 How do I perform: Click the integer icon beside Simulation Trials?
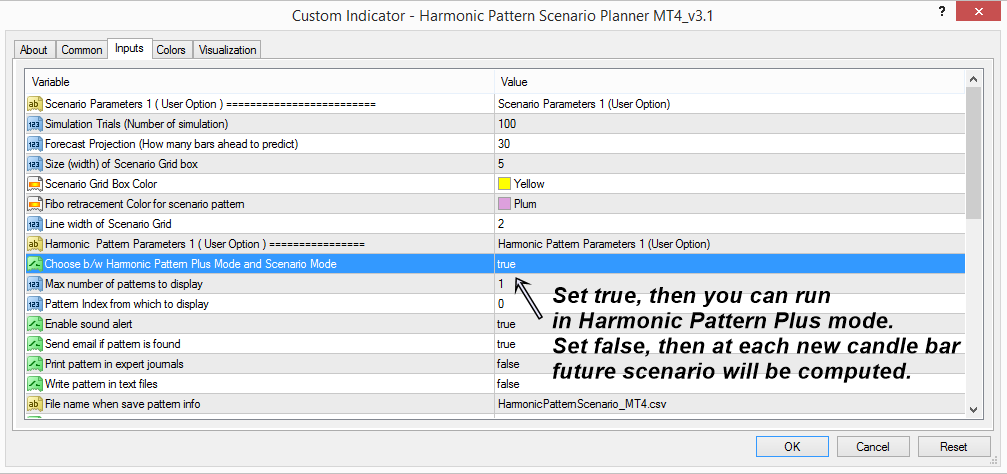[x=34, y=124]
